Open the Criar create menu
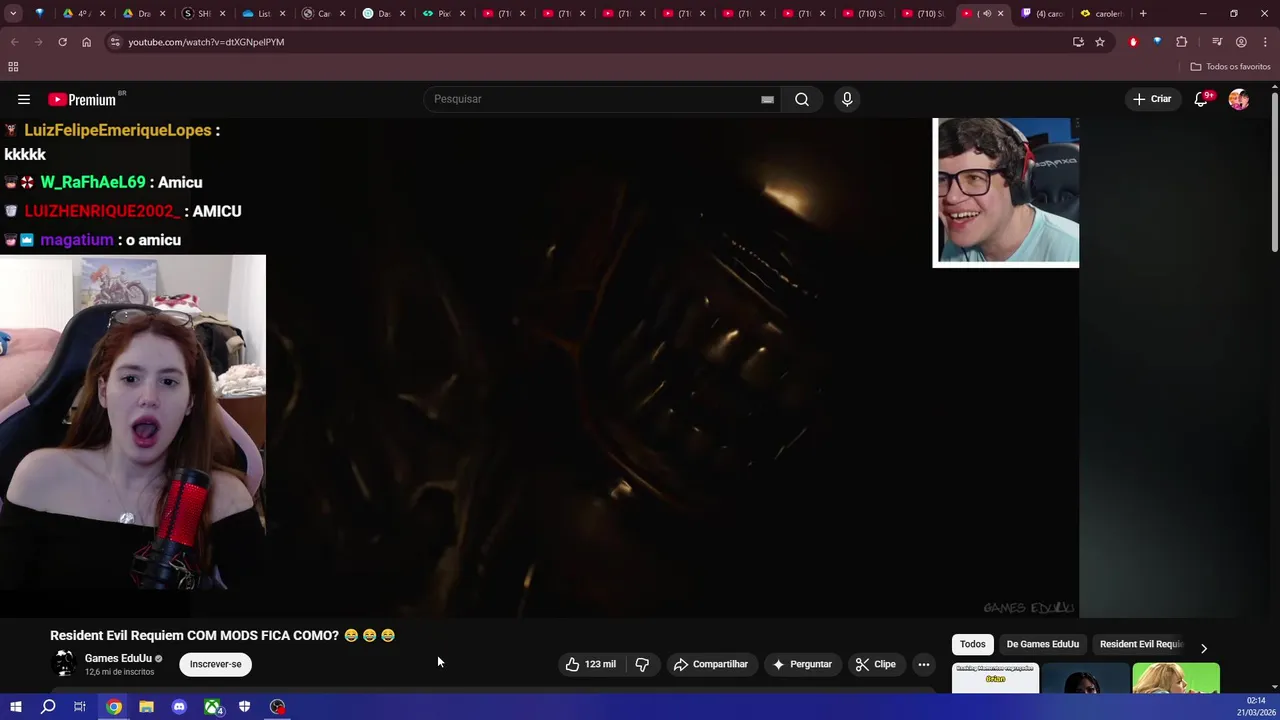This screenshot has height=720, width=1280. 1151,99
